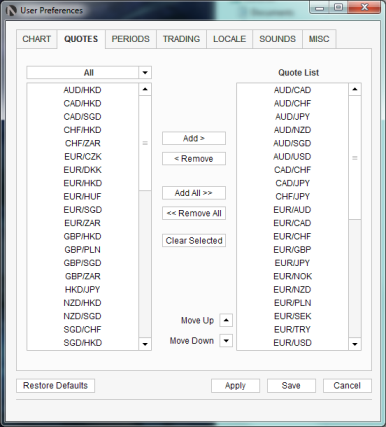Click the Move Up arrow icon
The width and height of the screenshot is (386, 427).
226,320
